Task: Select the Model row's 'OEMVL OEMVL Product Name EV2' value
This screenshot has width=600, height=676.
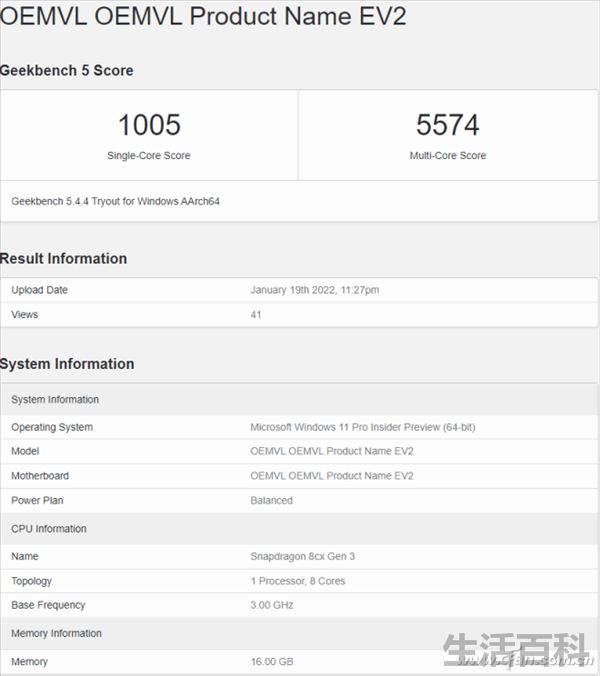Action: point(332,451)
